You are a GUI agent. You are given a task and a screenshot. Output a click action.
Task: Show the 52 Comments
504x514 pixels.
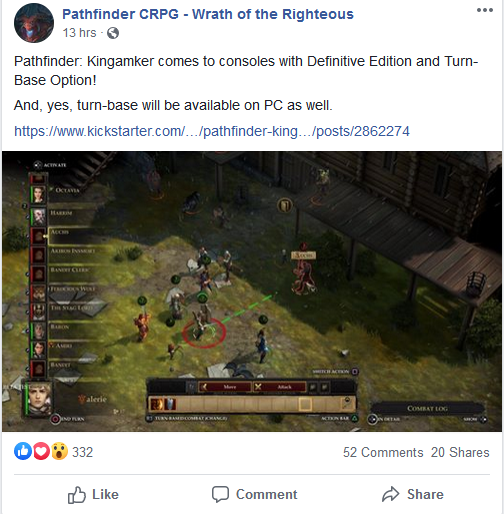383,452
